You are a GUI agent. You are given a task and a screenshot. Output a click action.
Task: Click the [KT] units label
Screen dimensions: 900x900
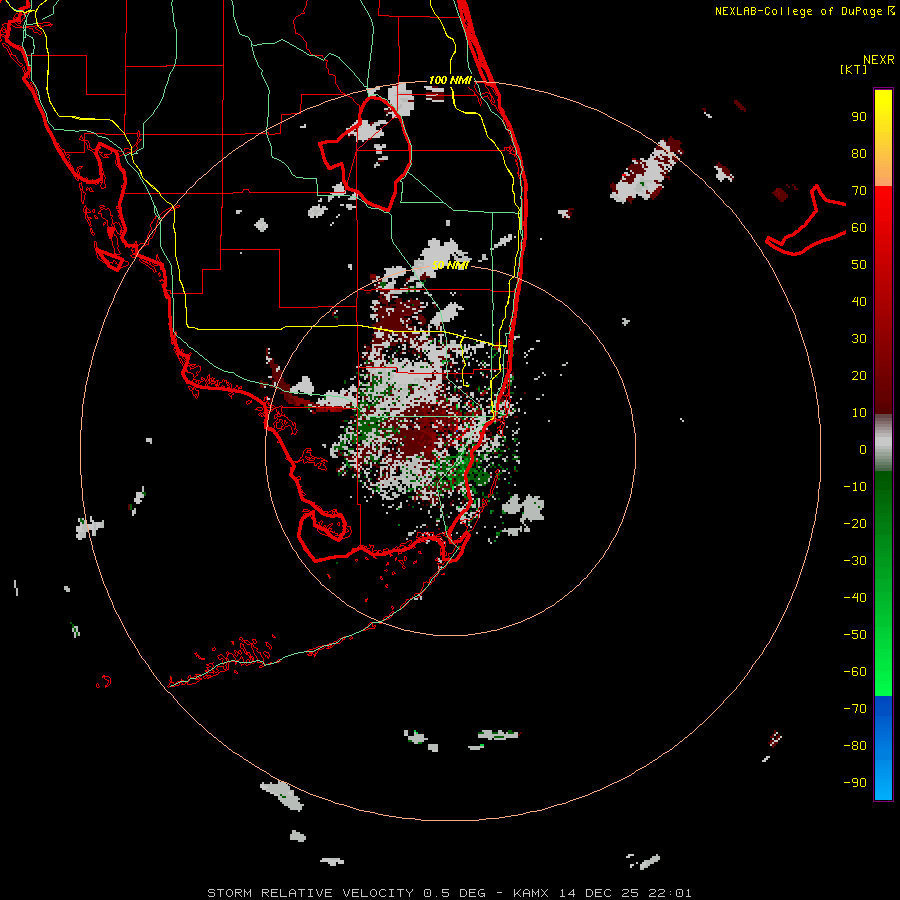coord(853,69)
